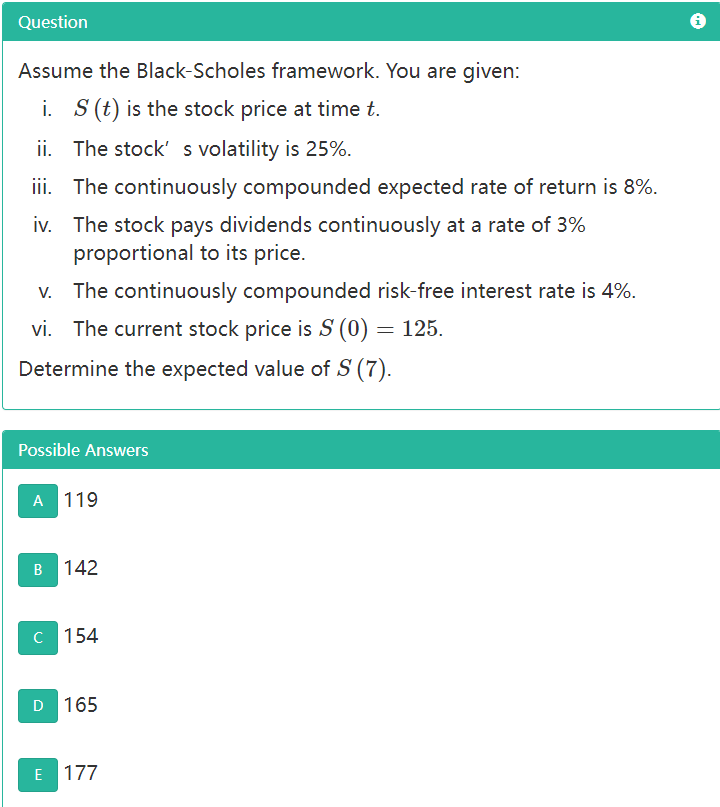Image resolution: width=720 pixels, height=807 pixels.
Task: Click the Question header bar
Action: pyautogui.click(x=360, y=21)
